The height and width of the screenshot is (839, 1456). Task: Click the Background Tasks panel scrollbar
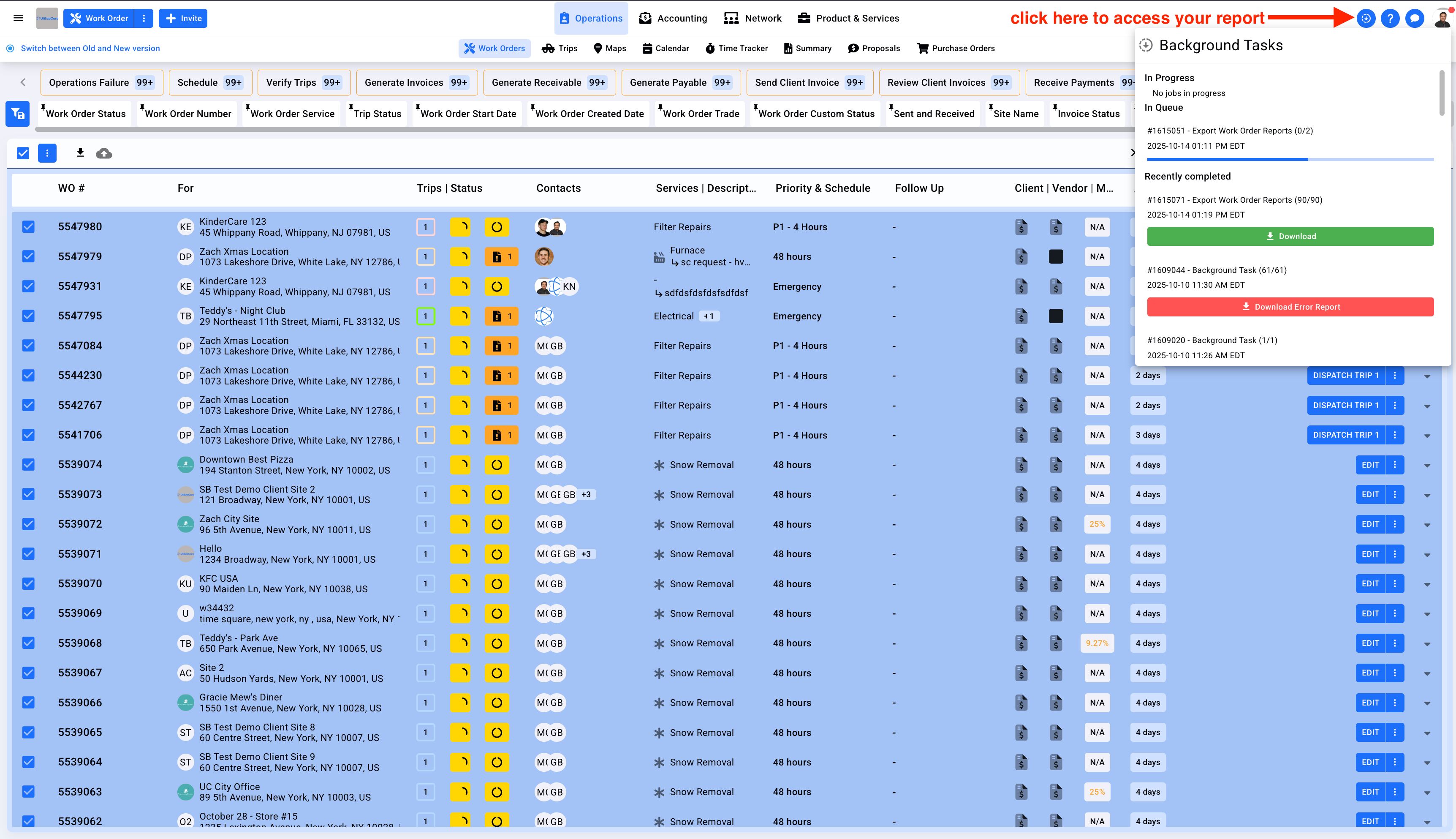1442,92
